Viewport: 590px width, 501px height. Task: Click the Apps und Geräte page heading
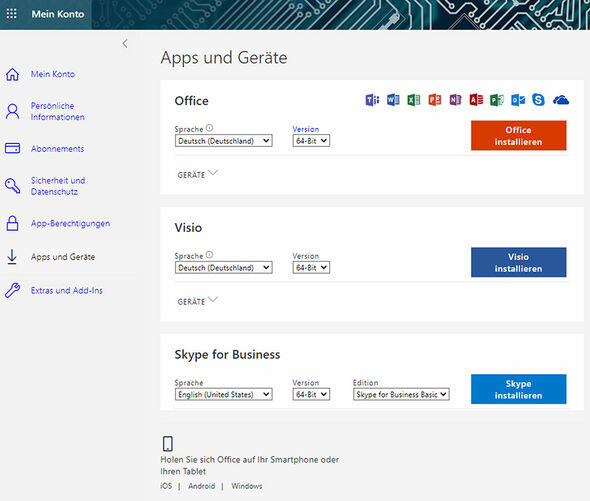pos(224,58)
